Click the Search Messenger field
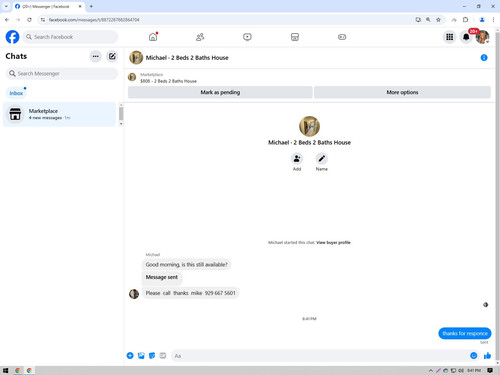 [x=62, y=73]
